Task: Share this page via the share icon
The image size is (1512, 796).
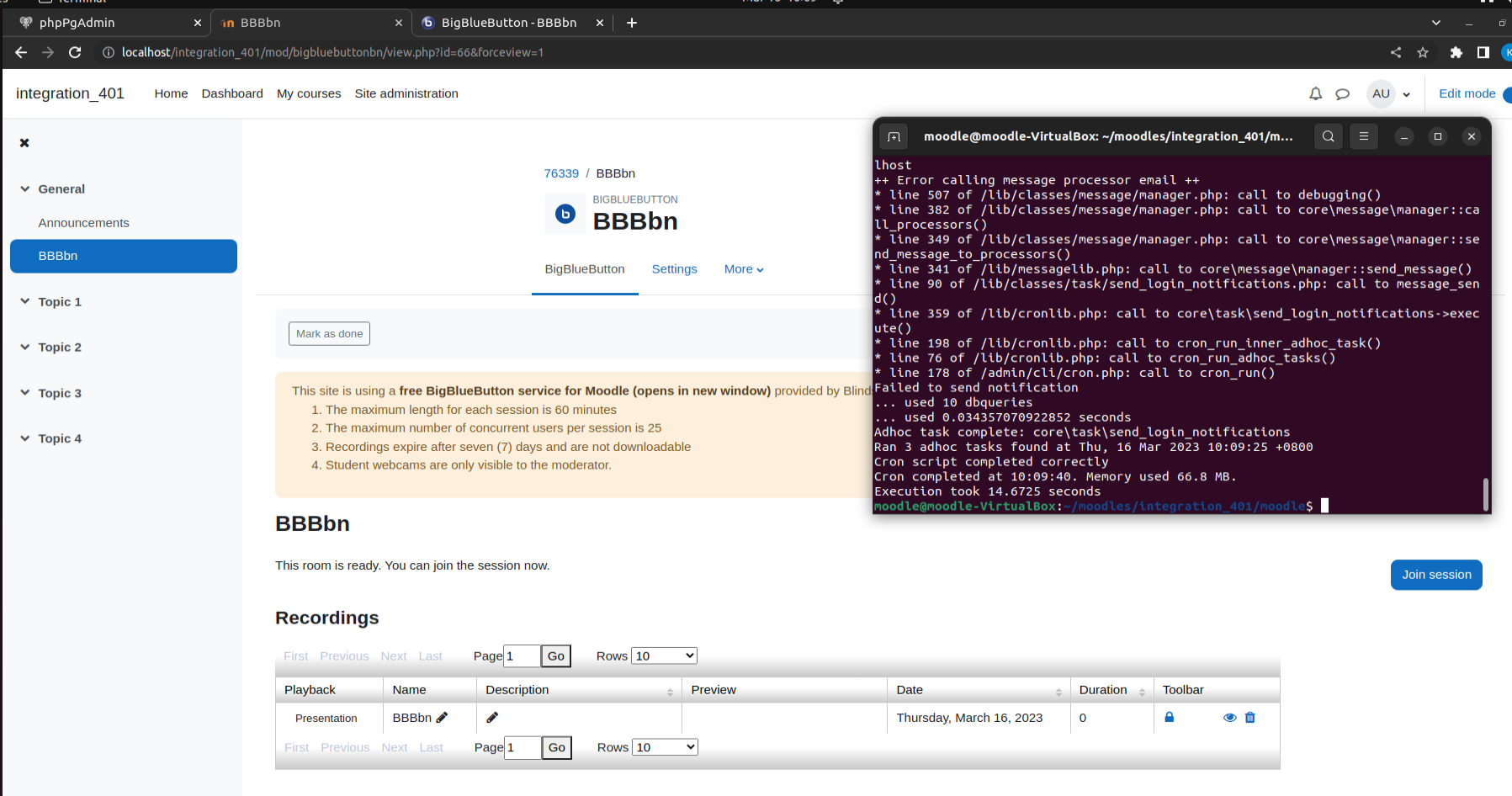Action: pyautogui.click(x=1396, y=52)
